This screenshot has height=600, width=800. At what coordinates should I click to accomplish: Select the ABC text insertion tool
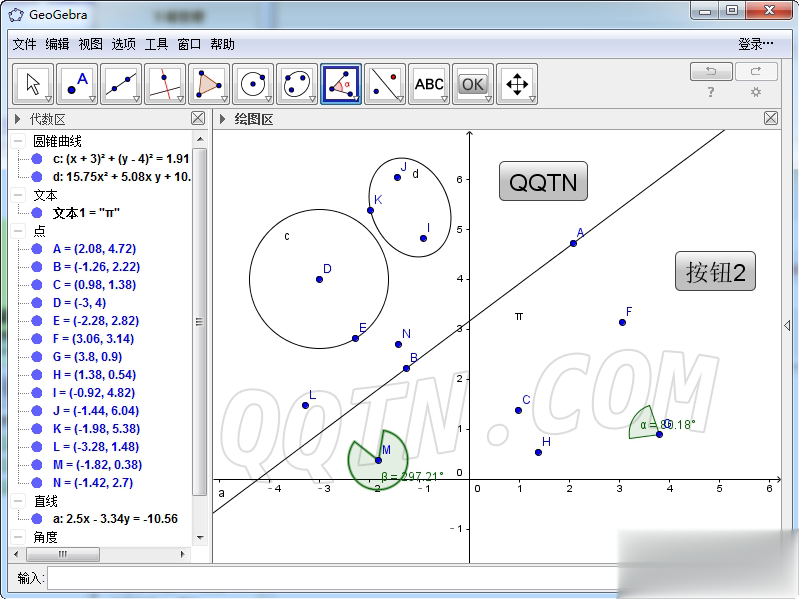coord(429,84)
